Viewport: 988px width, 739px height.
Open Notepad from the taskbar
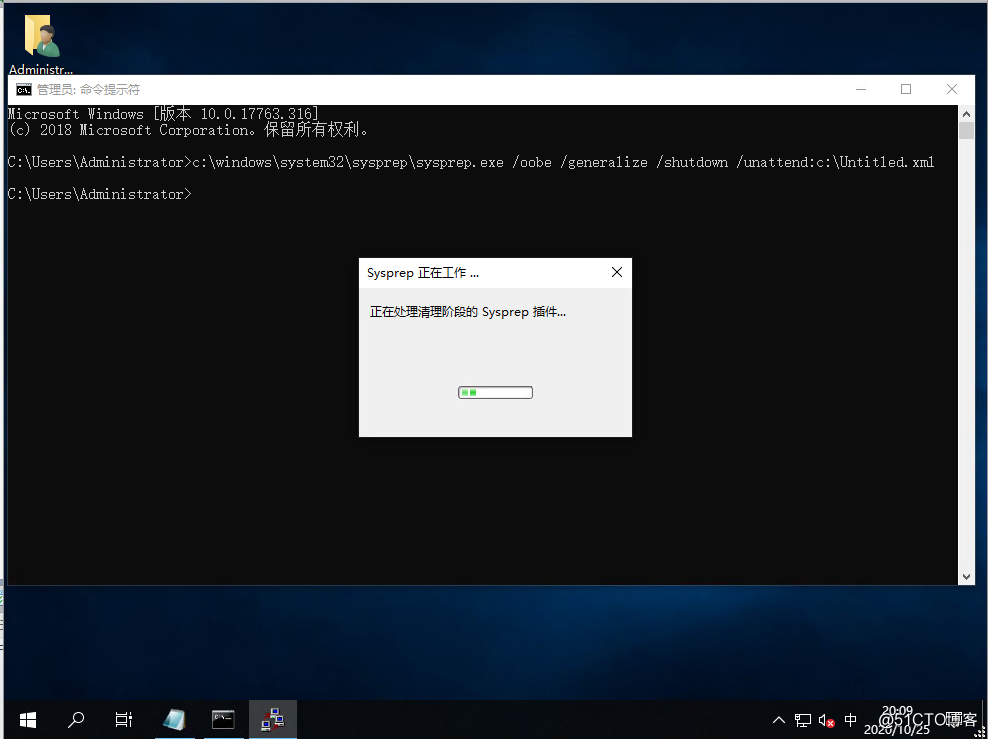pos(174,719)
